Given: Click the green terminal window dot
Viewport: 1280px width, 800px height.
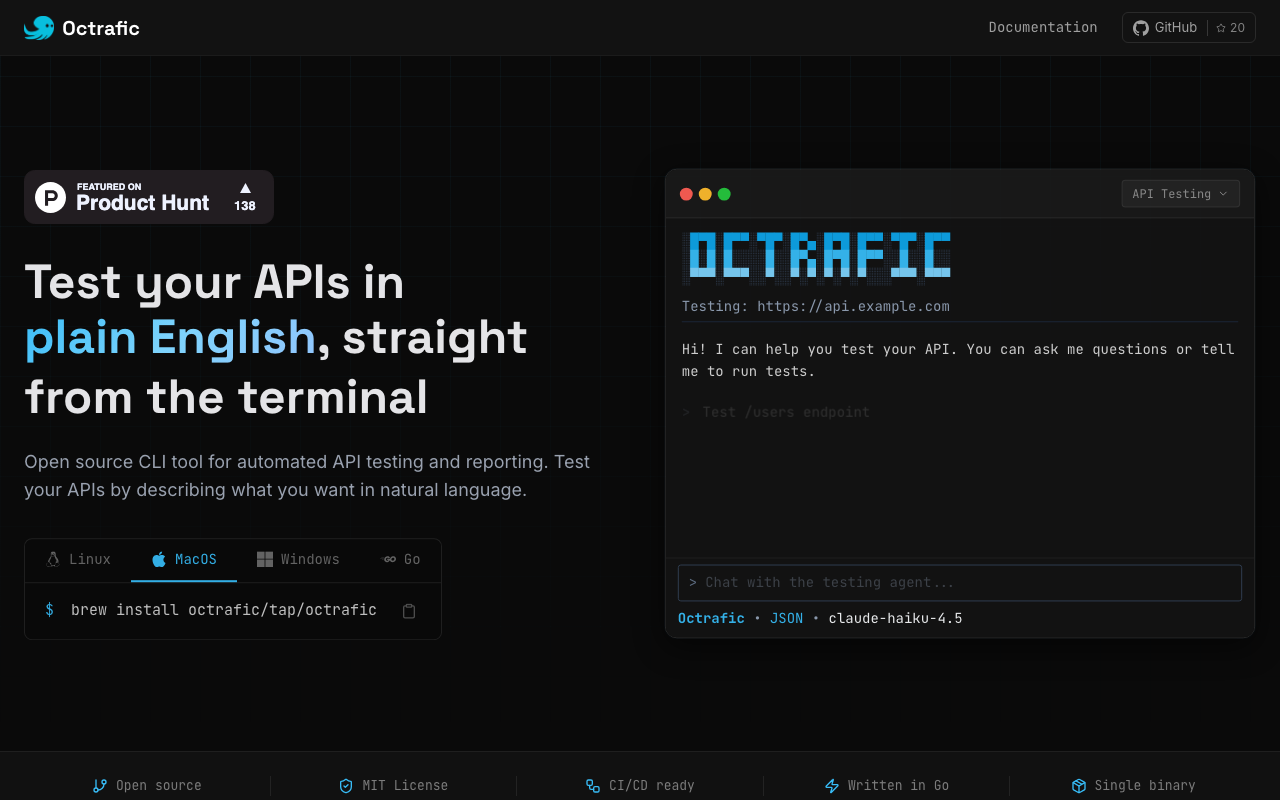Looking at the screenshot, I should point(724,194).
